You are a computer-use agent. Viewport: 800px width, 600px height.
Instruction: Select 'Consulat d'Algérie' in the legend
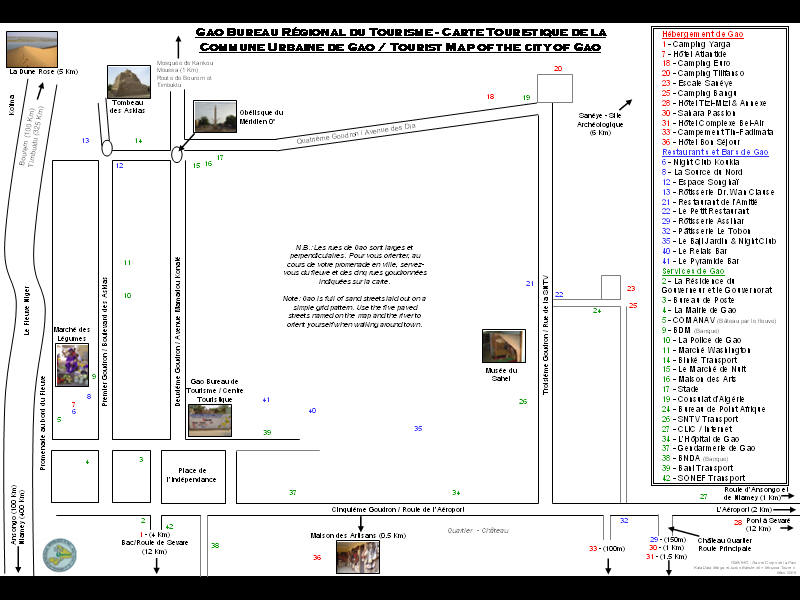pyautogui.click(x=703, y=399)
